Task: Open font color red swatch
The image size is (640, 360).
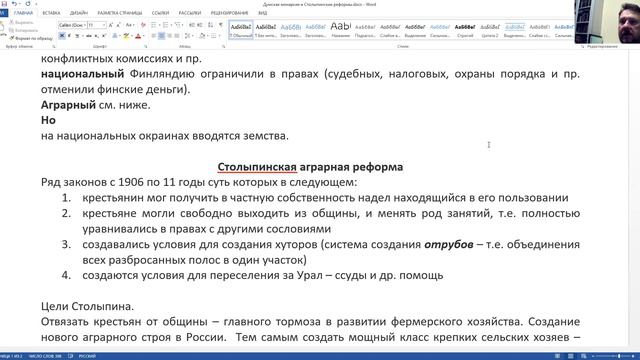Action: [138, 36]
